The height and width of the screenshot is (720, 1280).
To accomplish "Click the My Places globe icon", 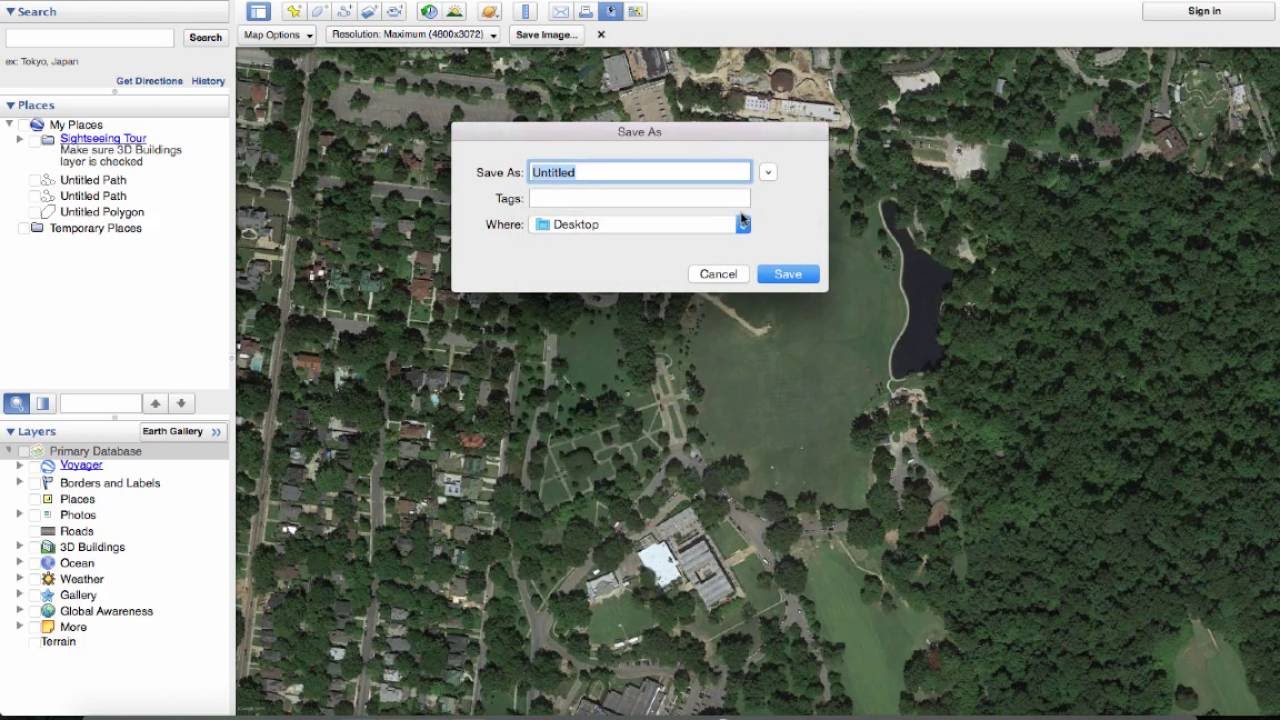I will click(37, 125).
